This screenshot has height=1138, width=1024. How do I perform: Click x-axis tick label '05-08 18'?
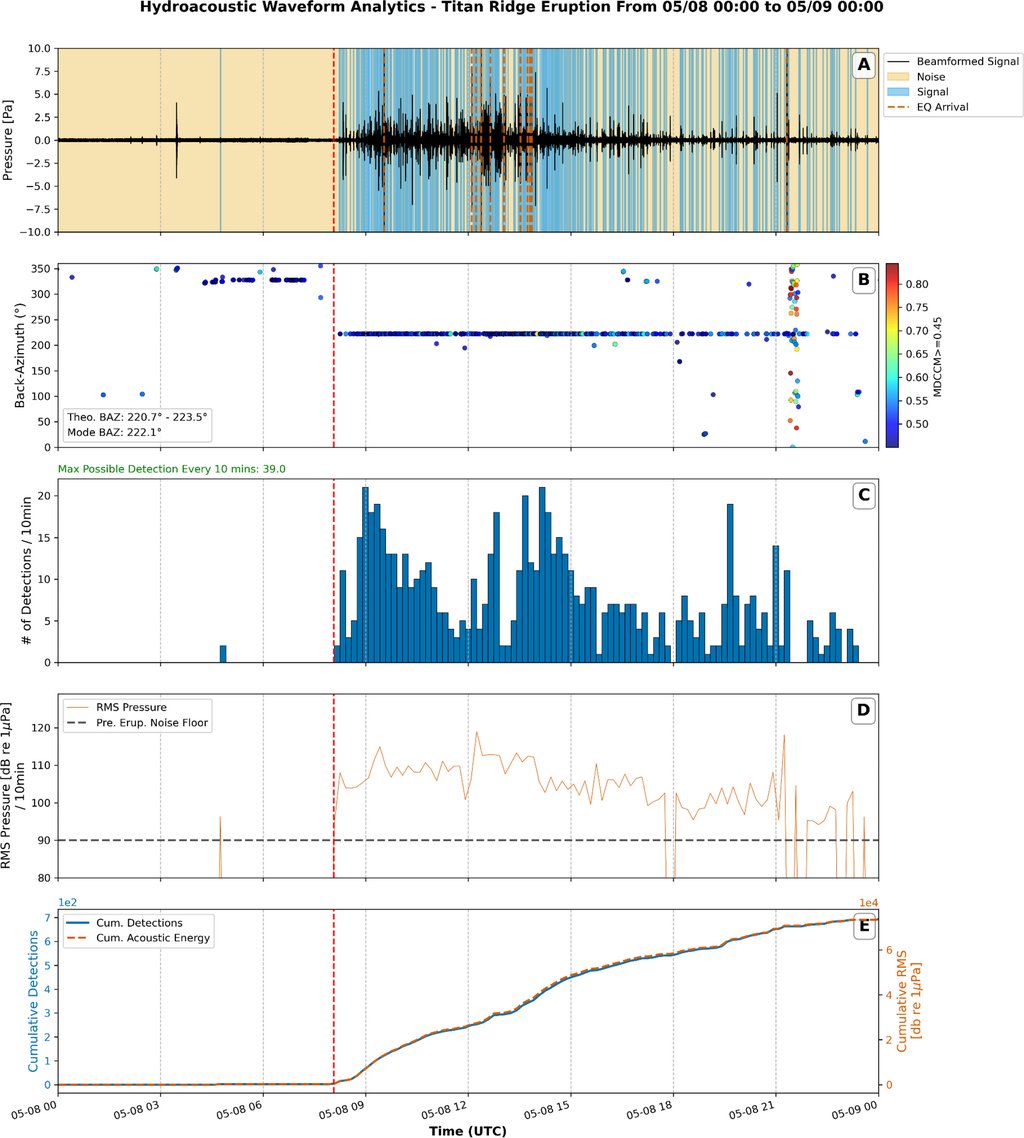(x=650, y=1110)
